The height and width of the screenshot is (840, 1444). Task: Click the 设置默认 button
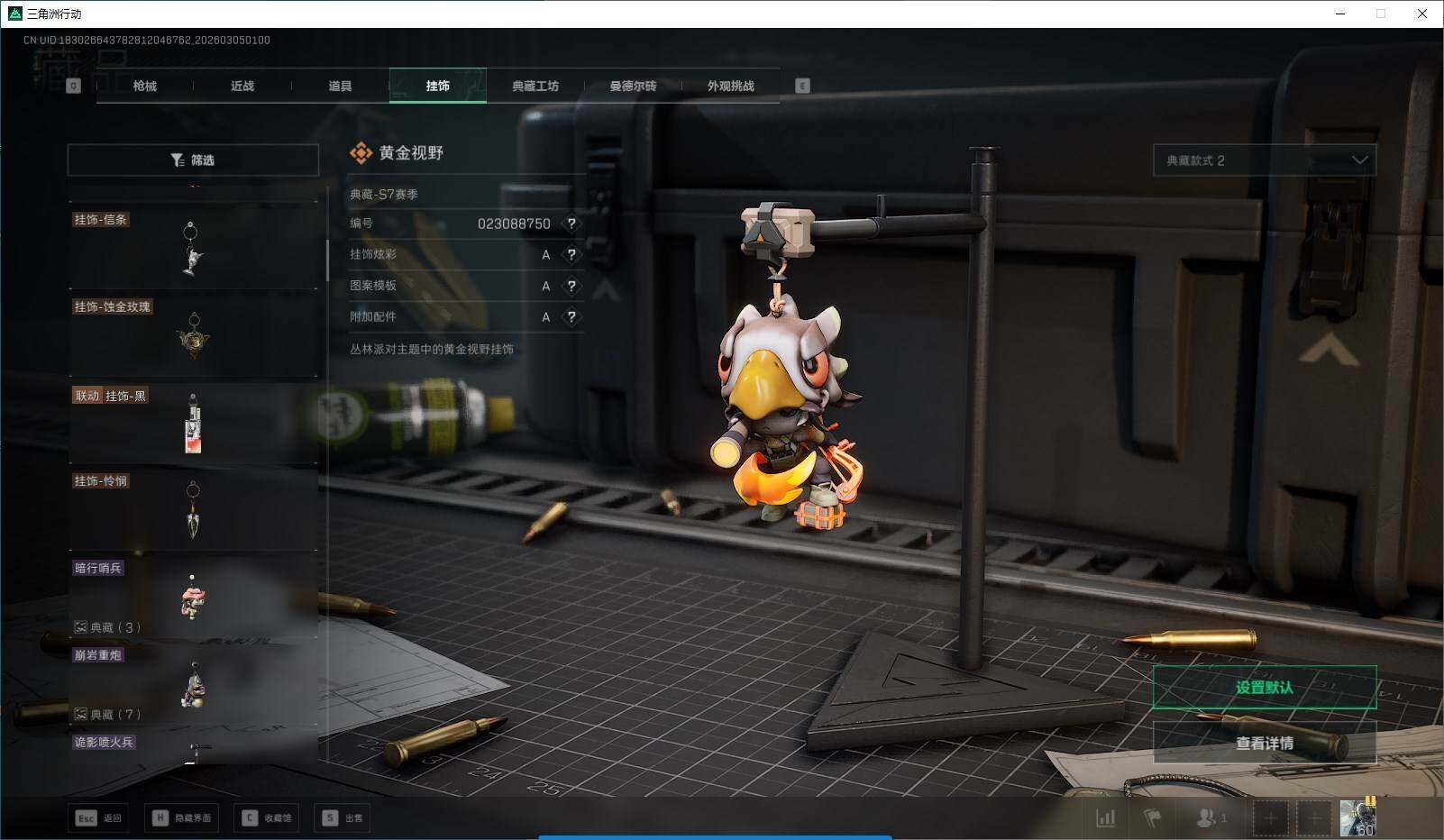(1265, 688)
